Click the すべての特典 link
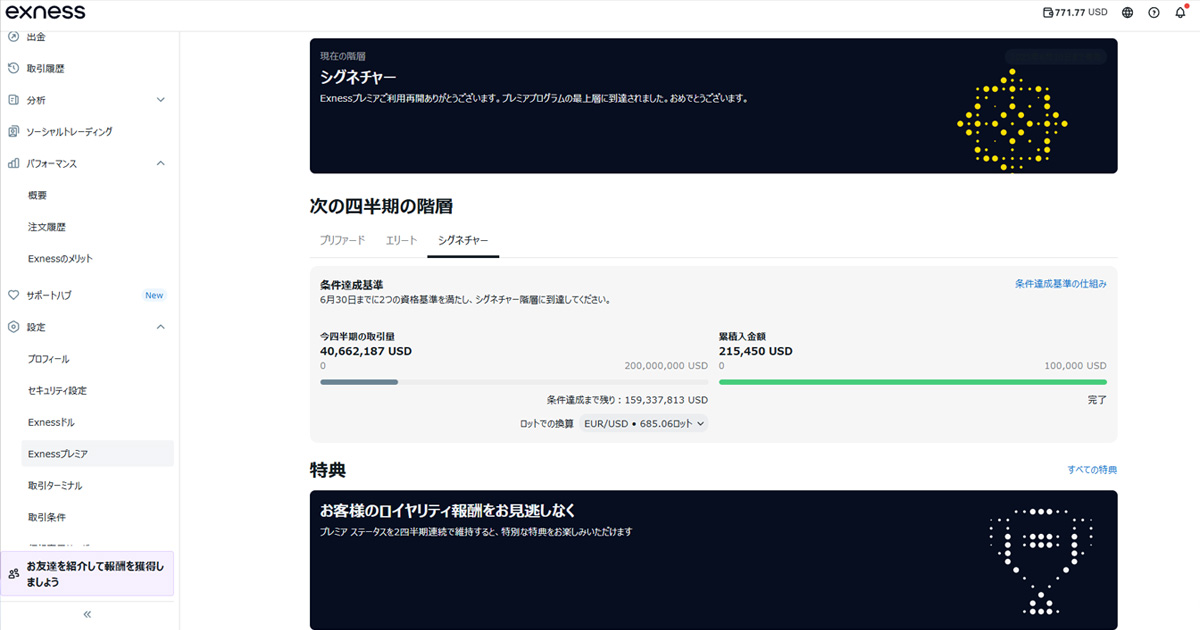Image resolution: width=1200 pixels, height=630 pixels. point(1091,470)
